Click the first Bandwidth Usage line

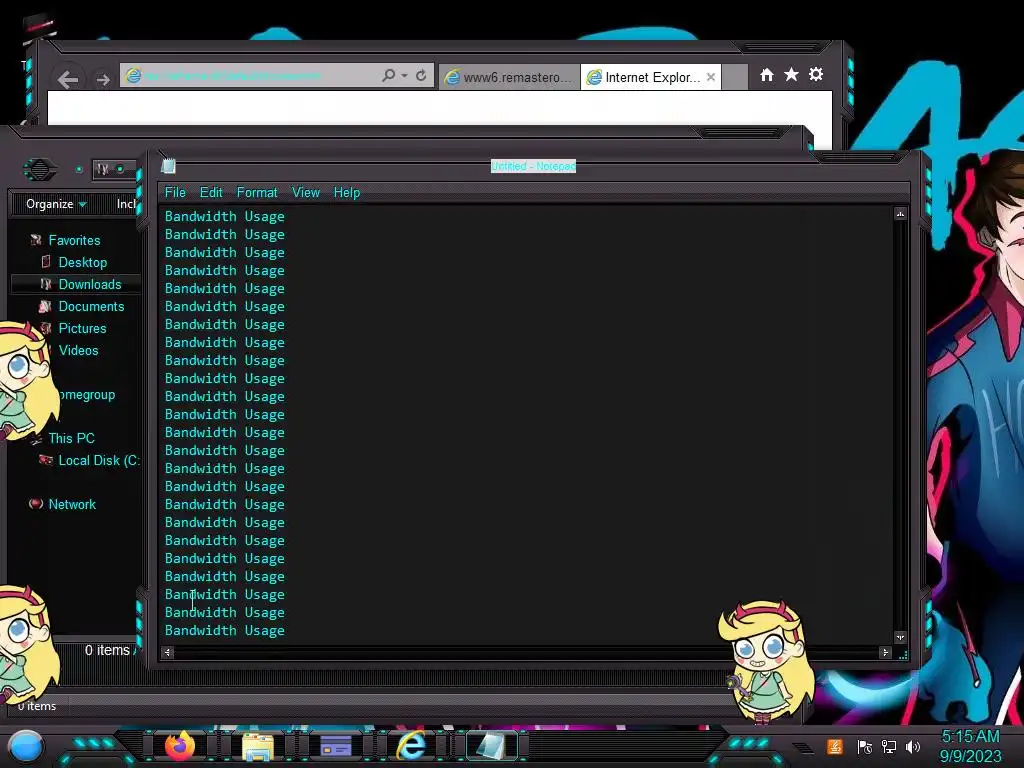tap(225, 216)
